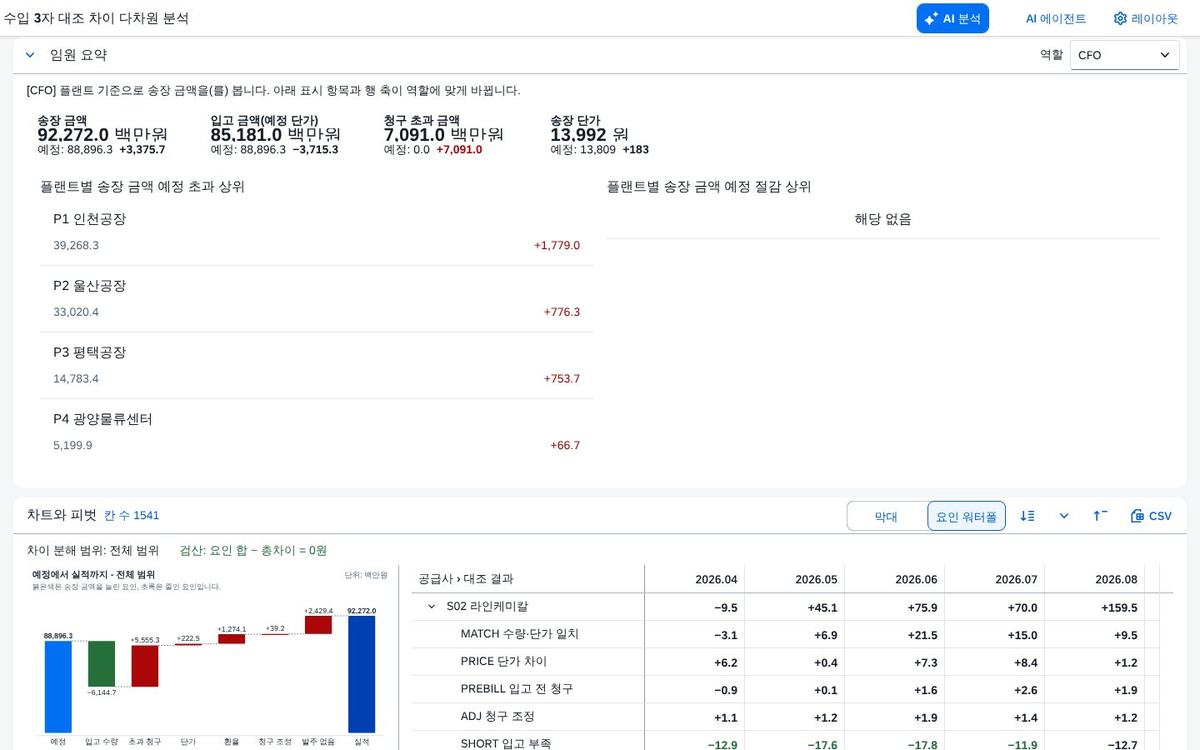The image size is (1200, 750).
Task: Select the MATCH 수량·단가 일치 row label
Action: coord(520,634)
